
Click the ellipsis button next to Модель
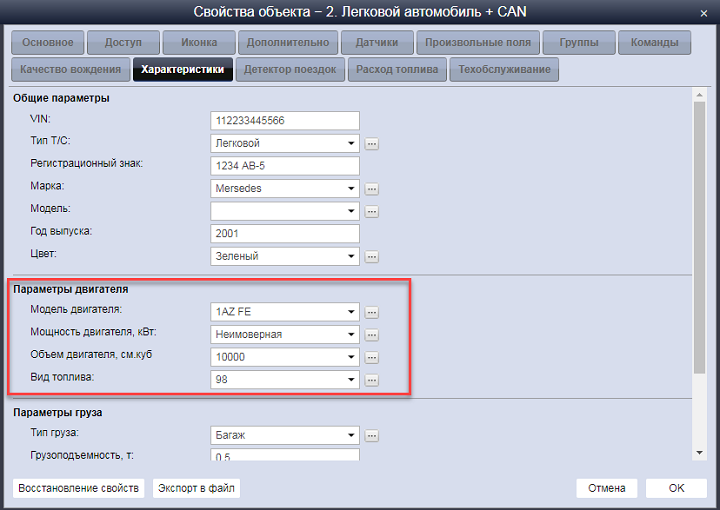click(372, 211)
